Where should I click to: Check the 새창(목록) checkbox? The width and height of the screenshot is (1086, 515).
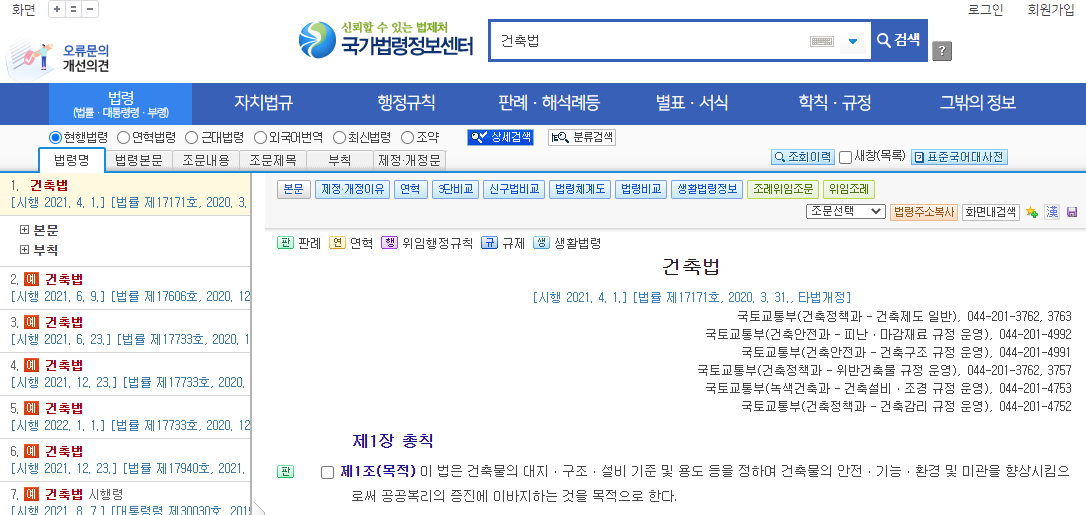(x=846, y=157)
